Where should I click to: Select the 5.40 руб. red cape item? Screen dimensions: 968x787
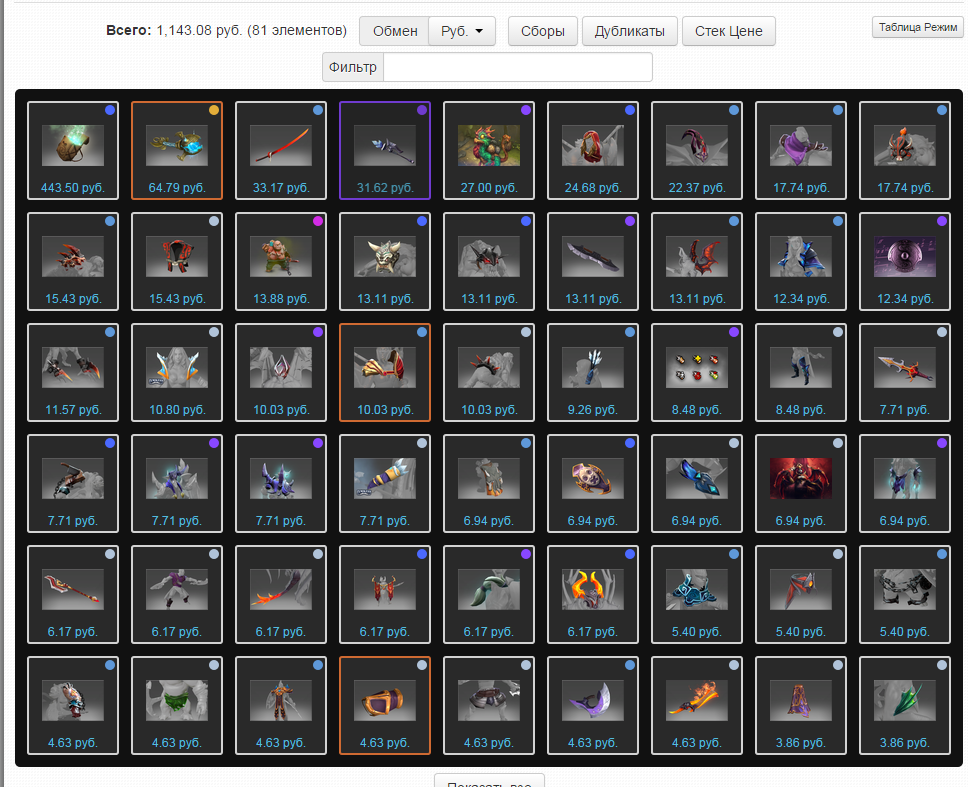(801, 594)
